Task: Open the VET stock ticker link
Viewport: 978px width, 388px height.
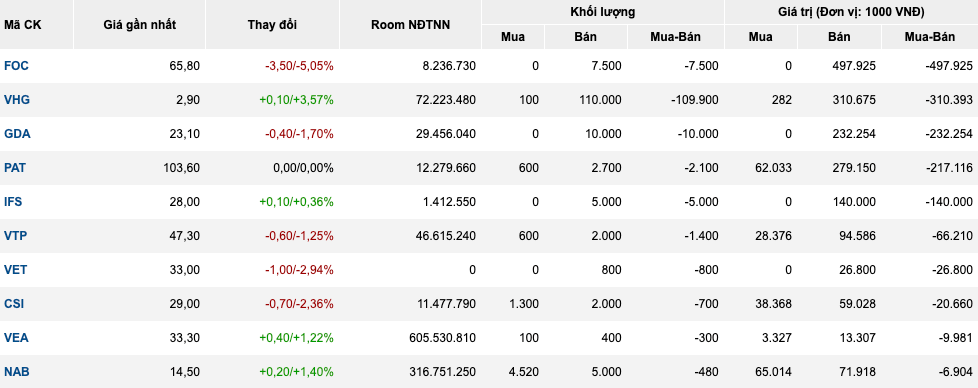Action: coord(16,270)
